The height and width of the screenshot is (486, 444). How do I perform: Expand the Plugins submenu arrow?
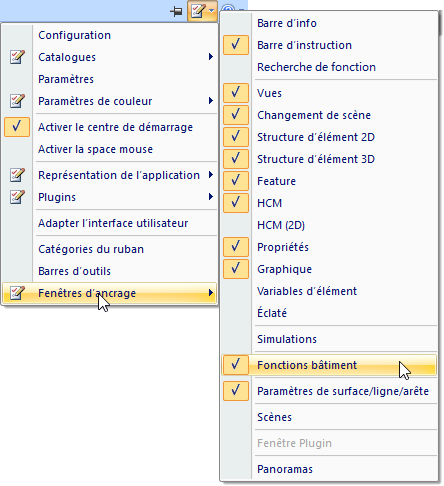pos(211,197)
